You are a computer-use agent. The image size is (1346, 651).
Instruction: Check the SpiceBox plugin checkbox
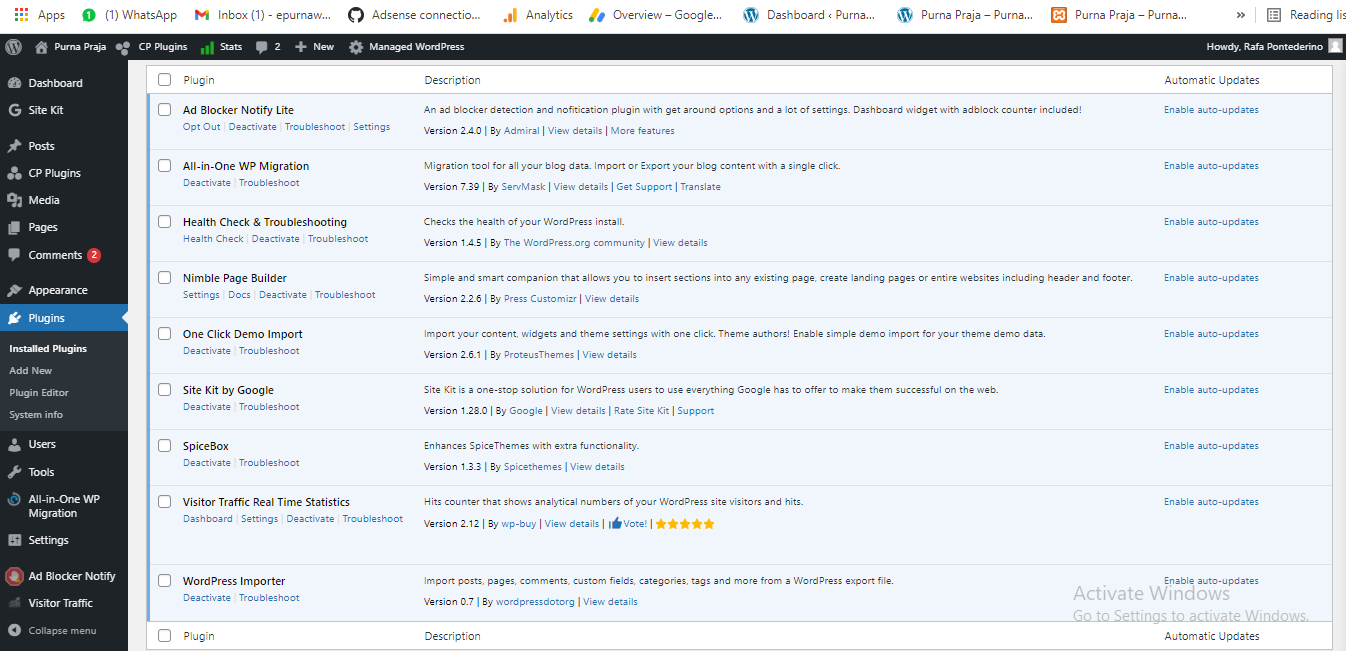click(x=165, y=446)
